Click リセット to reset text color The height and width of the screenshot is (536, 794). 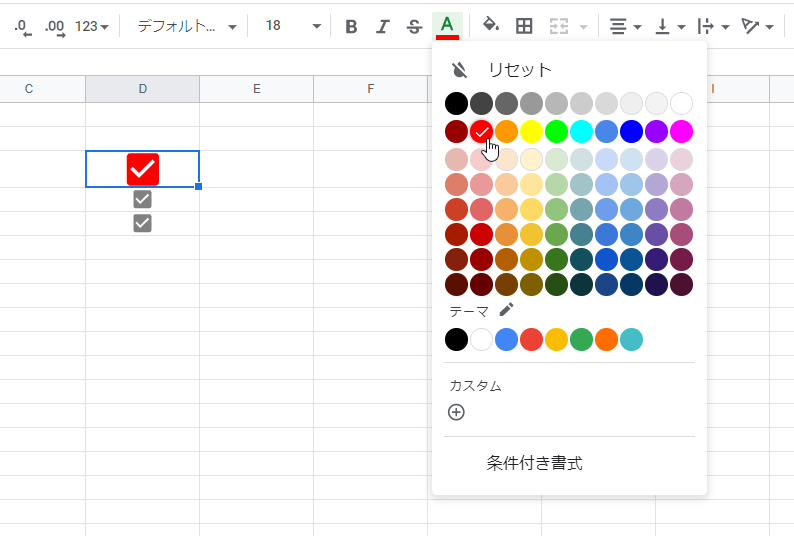(520, 70)
